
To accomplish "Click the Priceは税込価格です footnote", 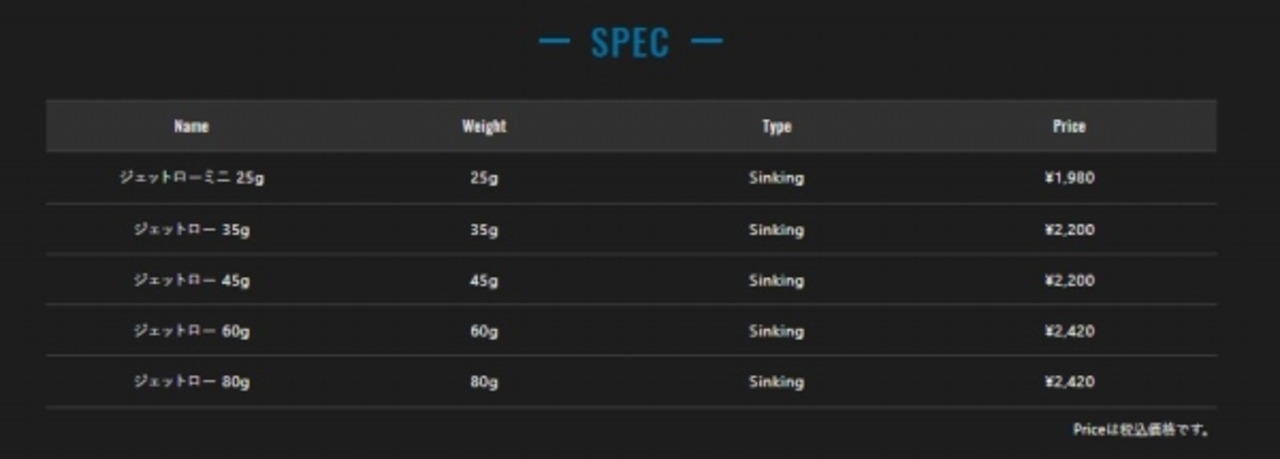I will [x=1142, y=430].
